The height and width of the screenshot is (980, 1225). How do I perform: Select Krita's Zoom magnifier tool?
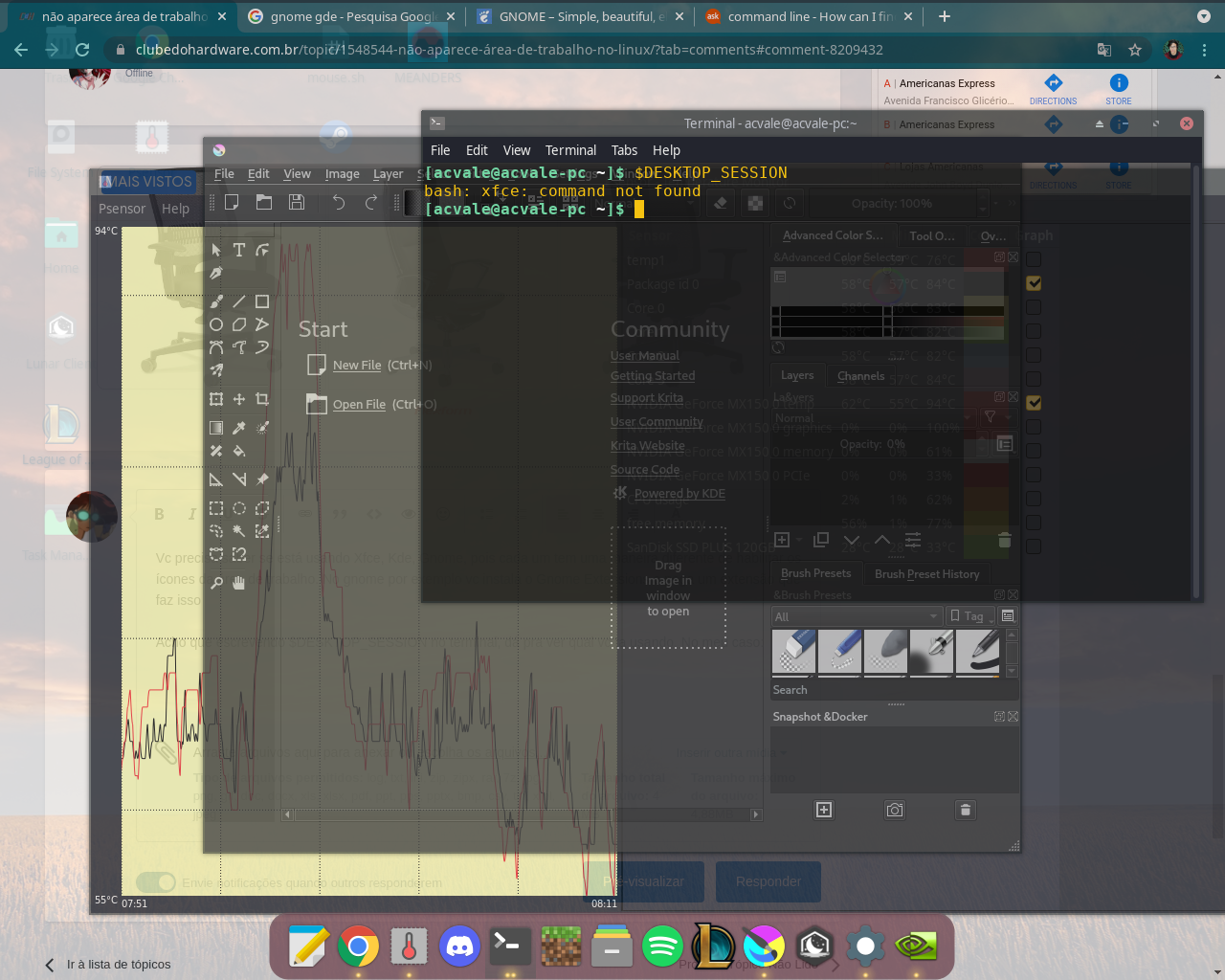point(216,583)
